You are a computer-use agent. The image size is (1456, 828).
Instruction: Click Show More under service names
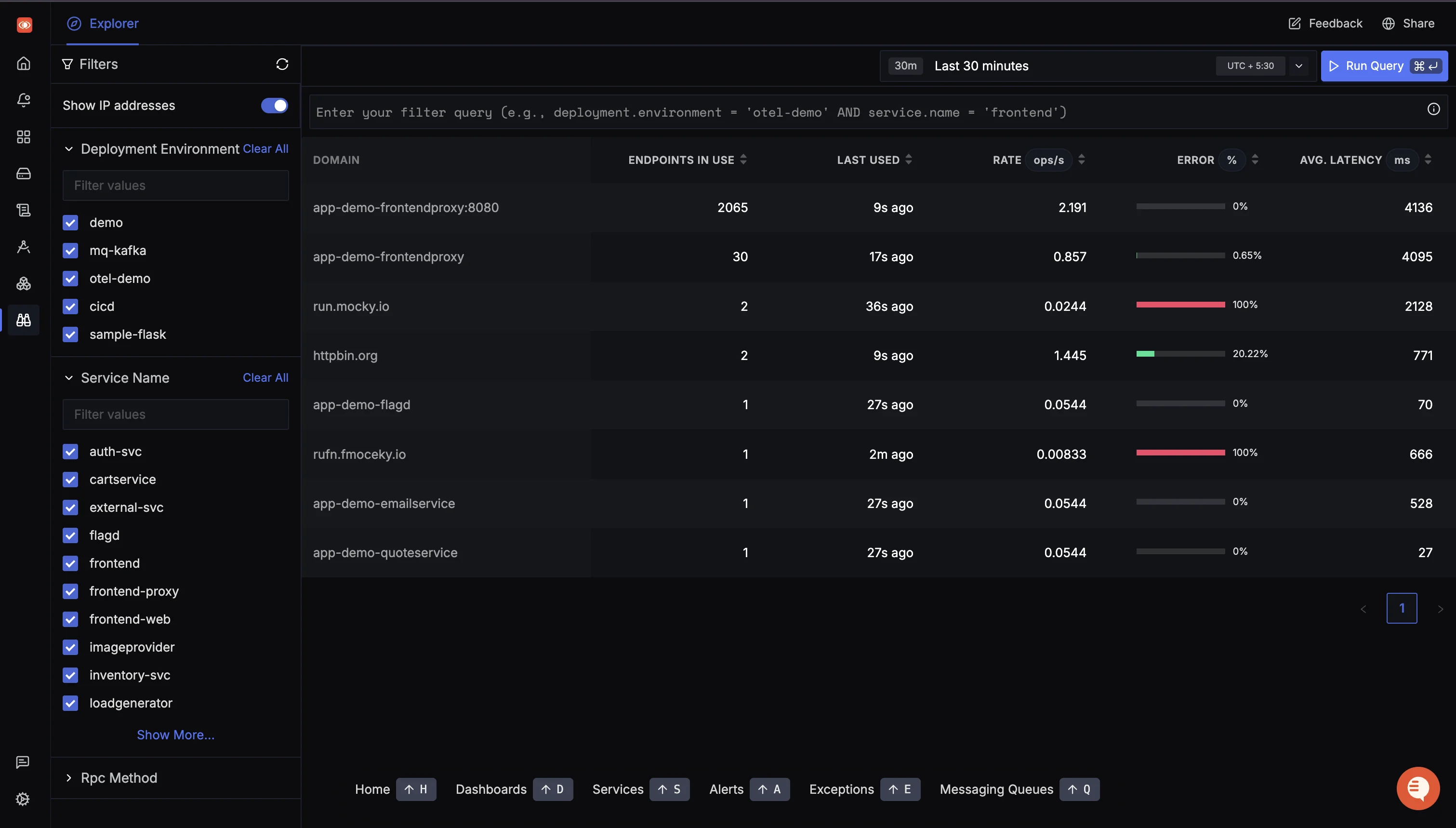click(175, 734)
